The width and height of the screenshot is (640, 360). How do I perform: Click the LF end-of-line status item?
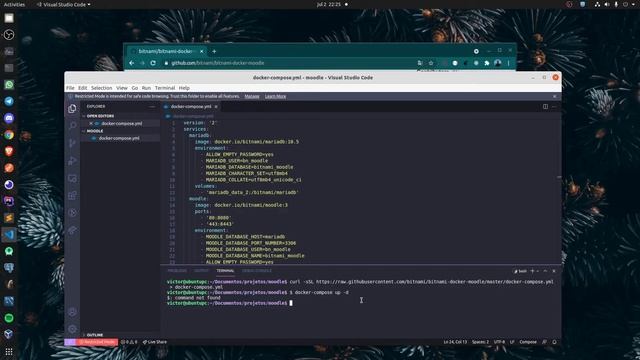coord(512,342)
